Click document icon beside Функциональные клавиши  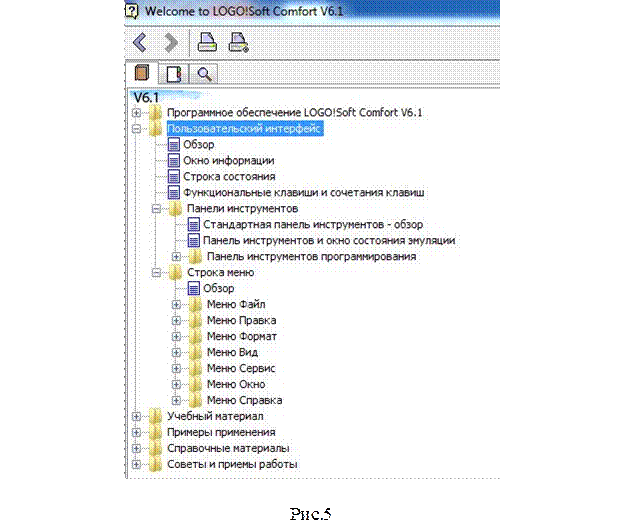pyautogui.click(x=174, y=193)
